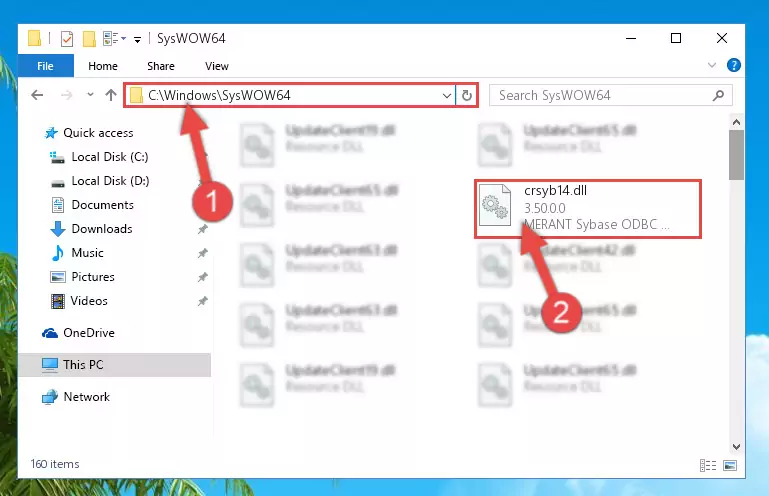Click the Search SysWOW64 field
The image size is (769, 496).
tap(611, 95)
